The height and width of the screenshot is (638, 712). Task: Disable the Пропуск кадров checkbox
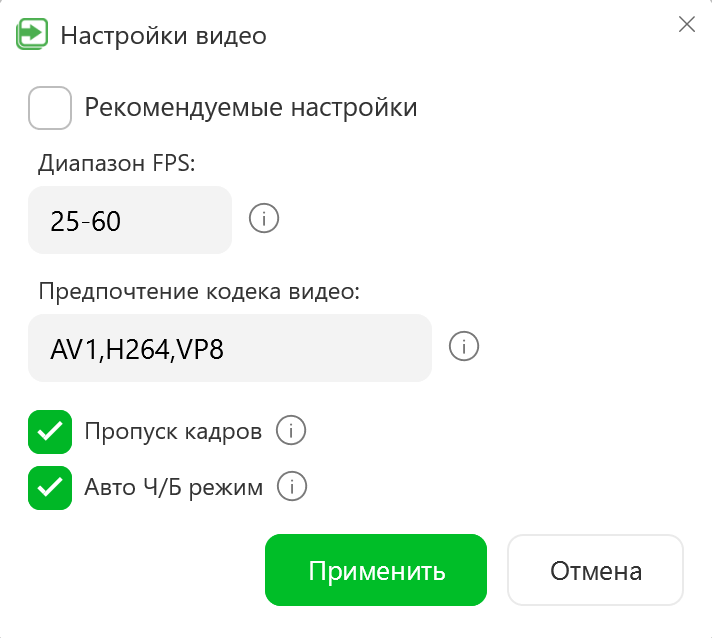coord(50,432)
